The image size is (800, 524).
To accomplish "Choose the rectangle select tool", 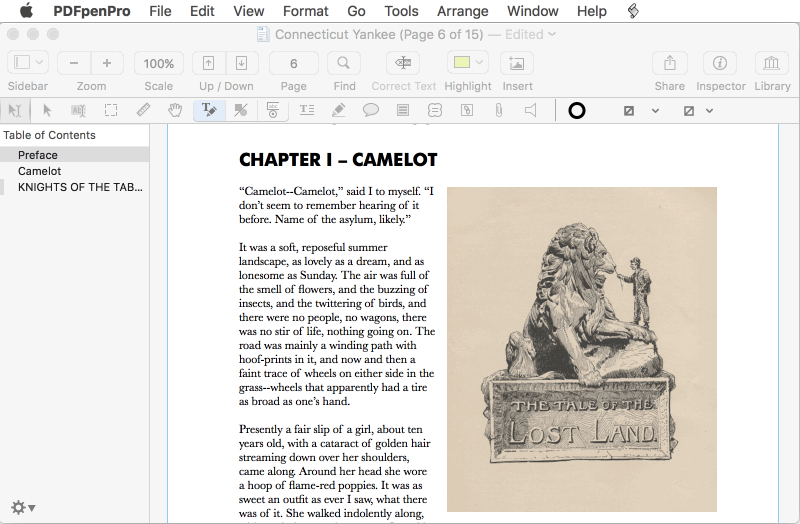I will click(x=111, y=110).
